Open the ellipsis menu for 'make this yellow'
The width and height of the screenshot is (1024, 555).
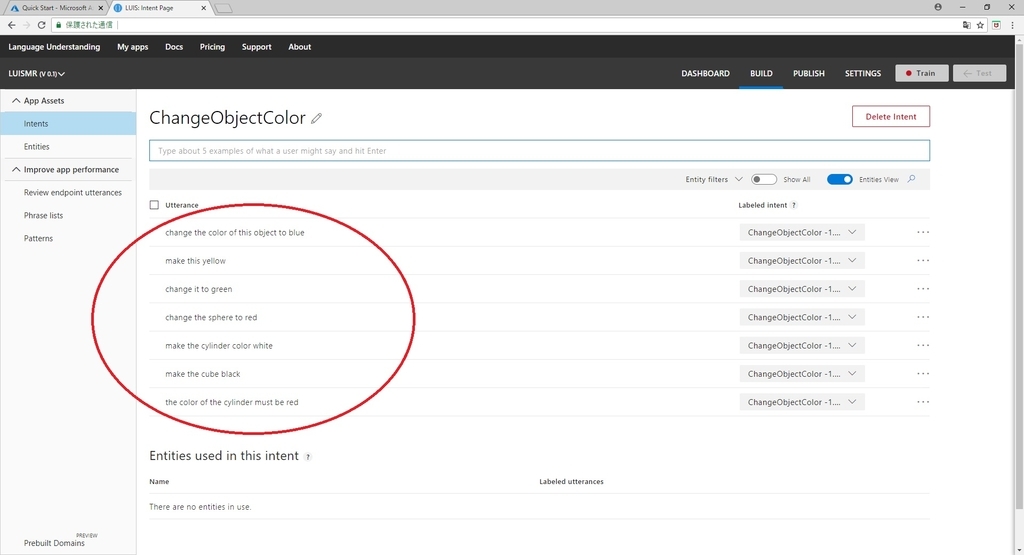(x=923, y=261)
